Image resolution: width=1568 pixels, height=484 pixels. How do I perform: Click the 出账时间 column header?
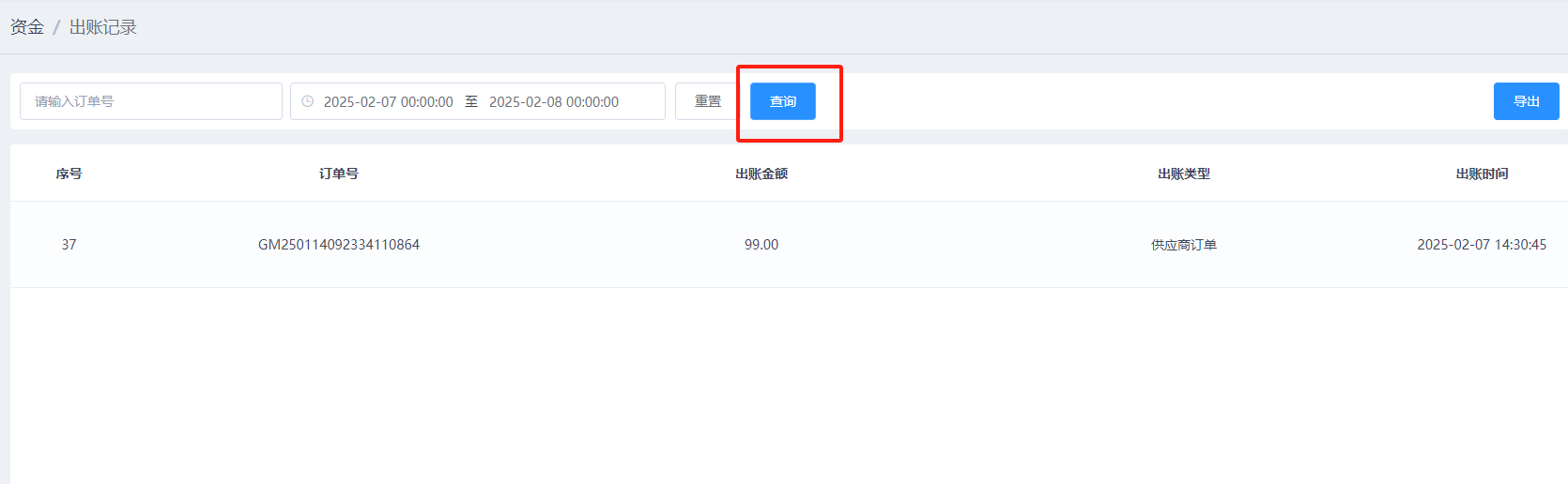click(1482, 174)
